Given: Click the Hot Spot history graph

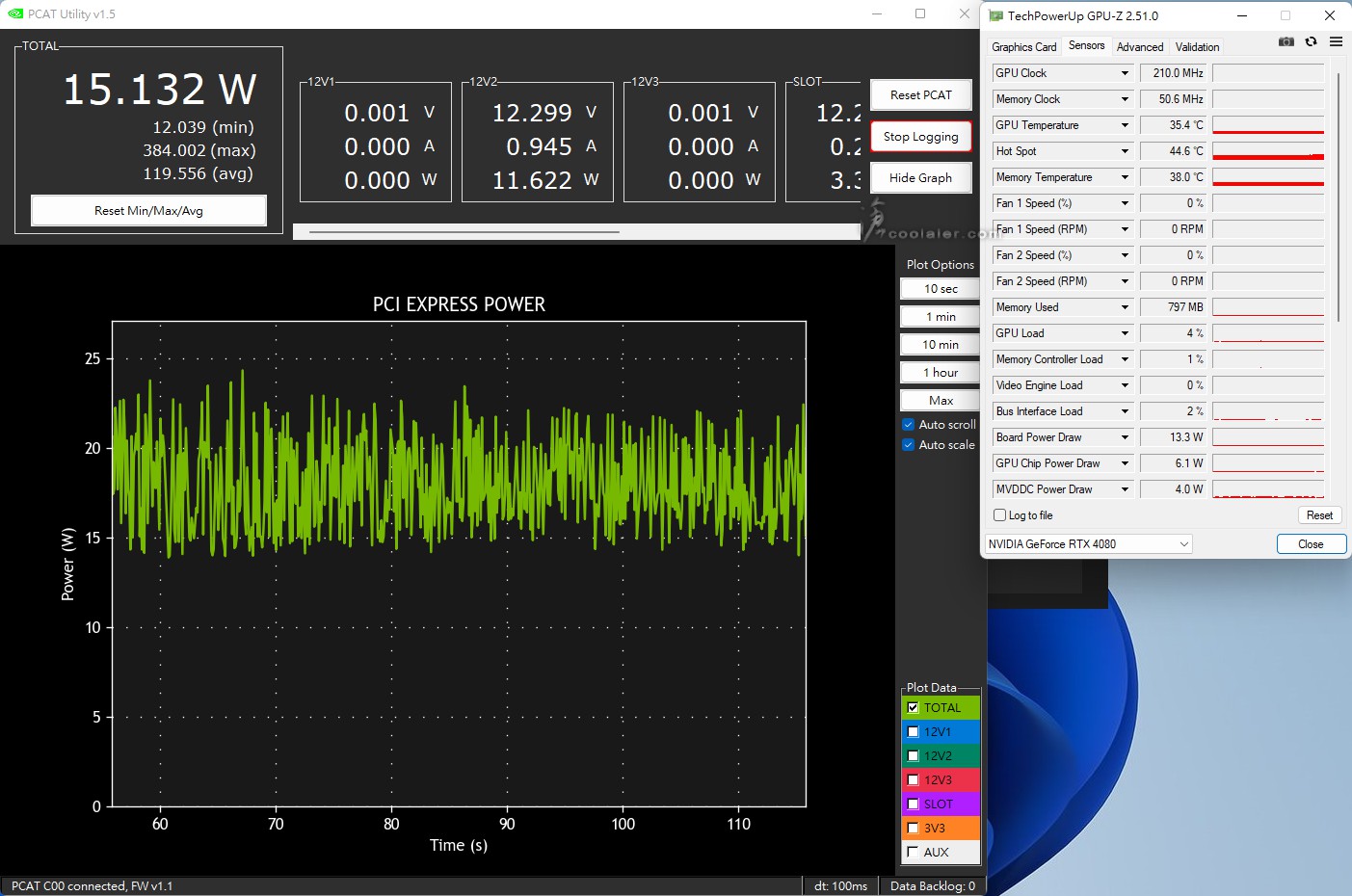Looking at the screenshot, I should [1268, 151].
